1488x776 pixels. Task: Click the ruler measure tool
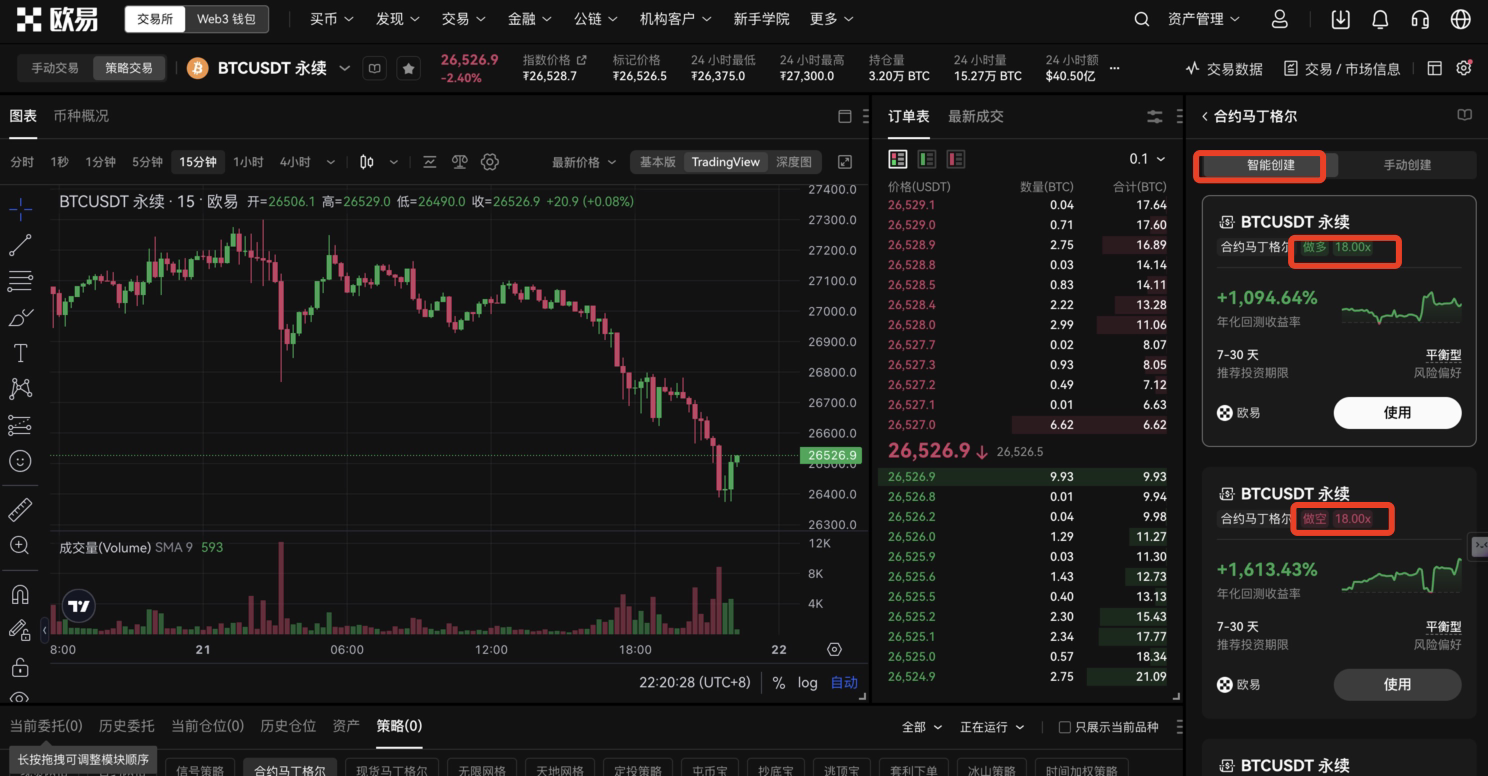coord(20,510)
